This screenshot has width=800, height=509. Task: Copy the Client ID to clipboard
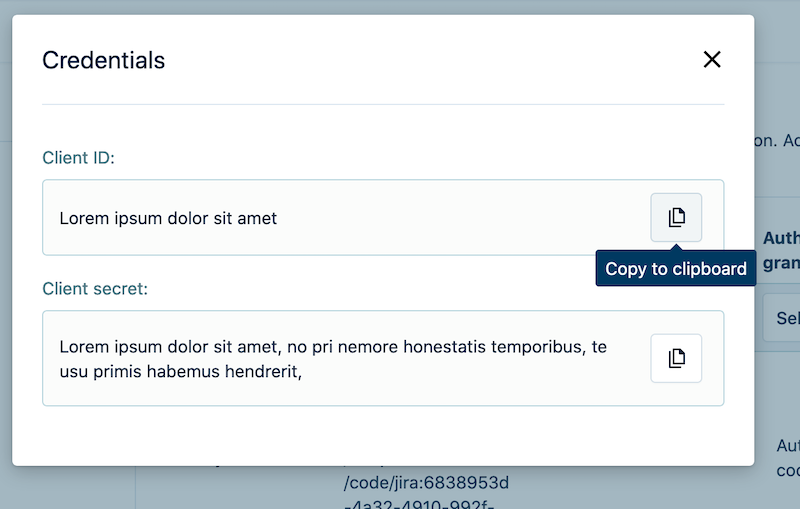(x=676, y=217)
